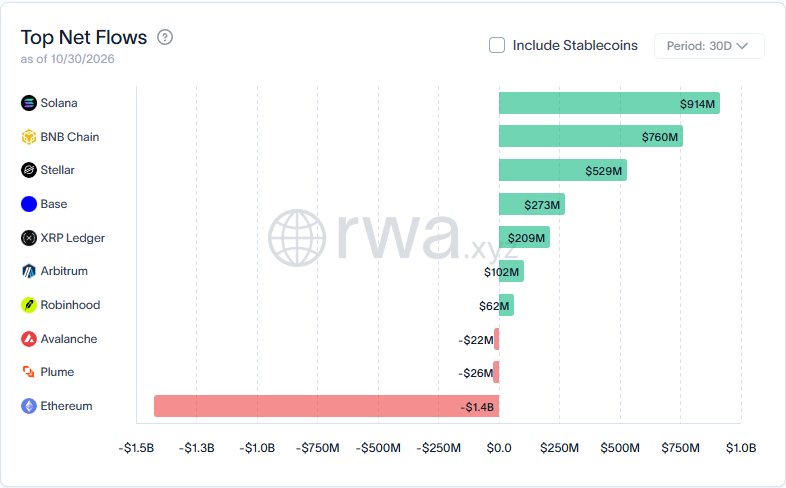786x488 pixels.
Task: Open the Period: 30D dropdown
Action: tap(709, 46)
